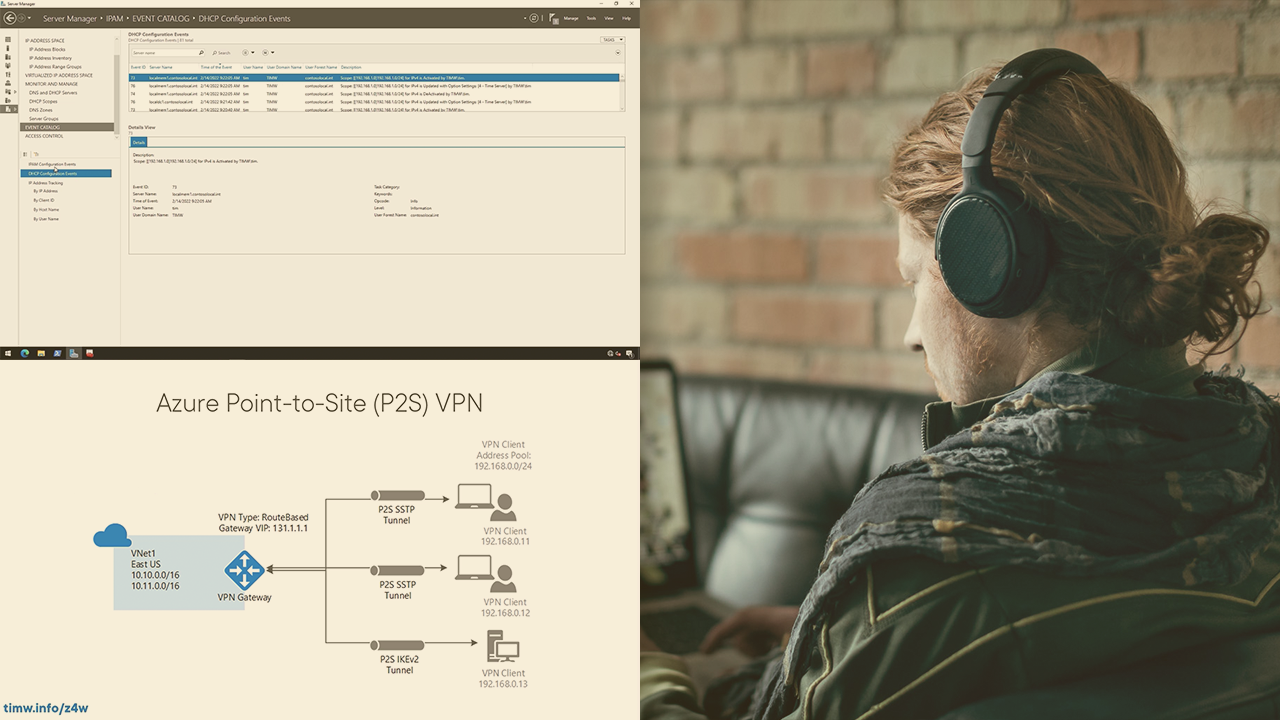Select the Details tab in Details View
This screenshot has height=720, width=1280.
click(x=139, y=143)
